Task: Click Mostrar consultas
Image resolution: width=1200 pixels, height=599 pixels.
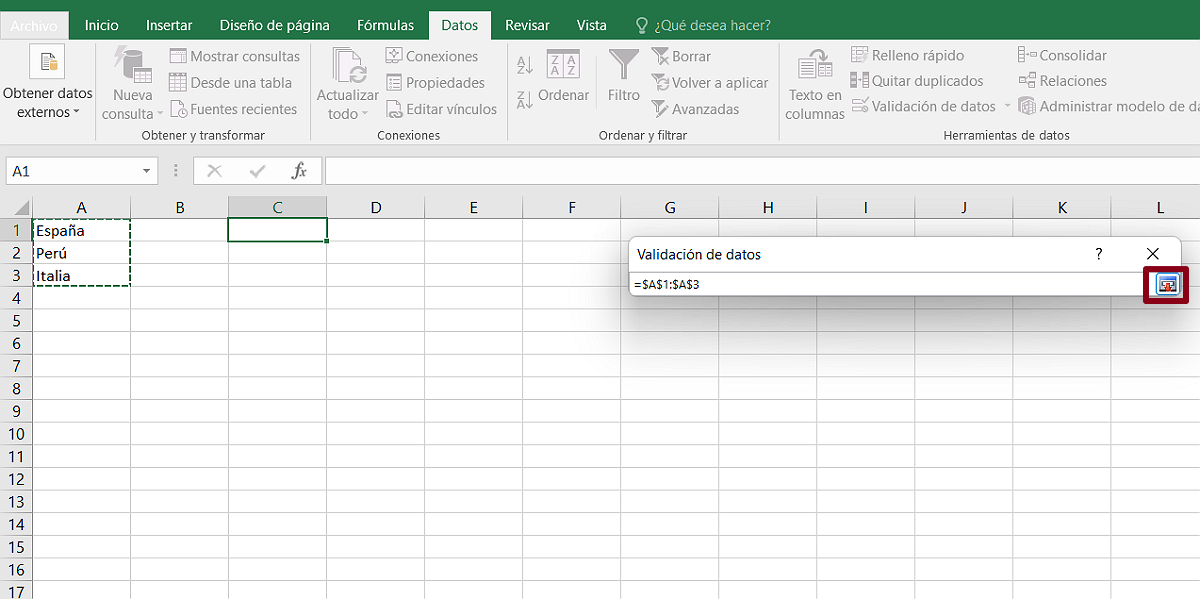Action: click(x=234, y=57)
